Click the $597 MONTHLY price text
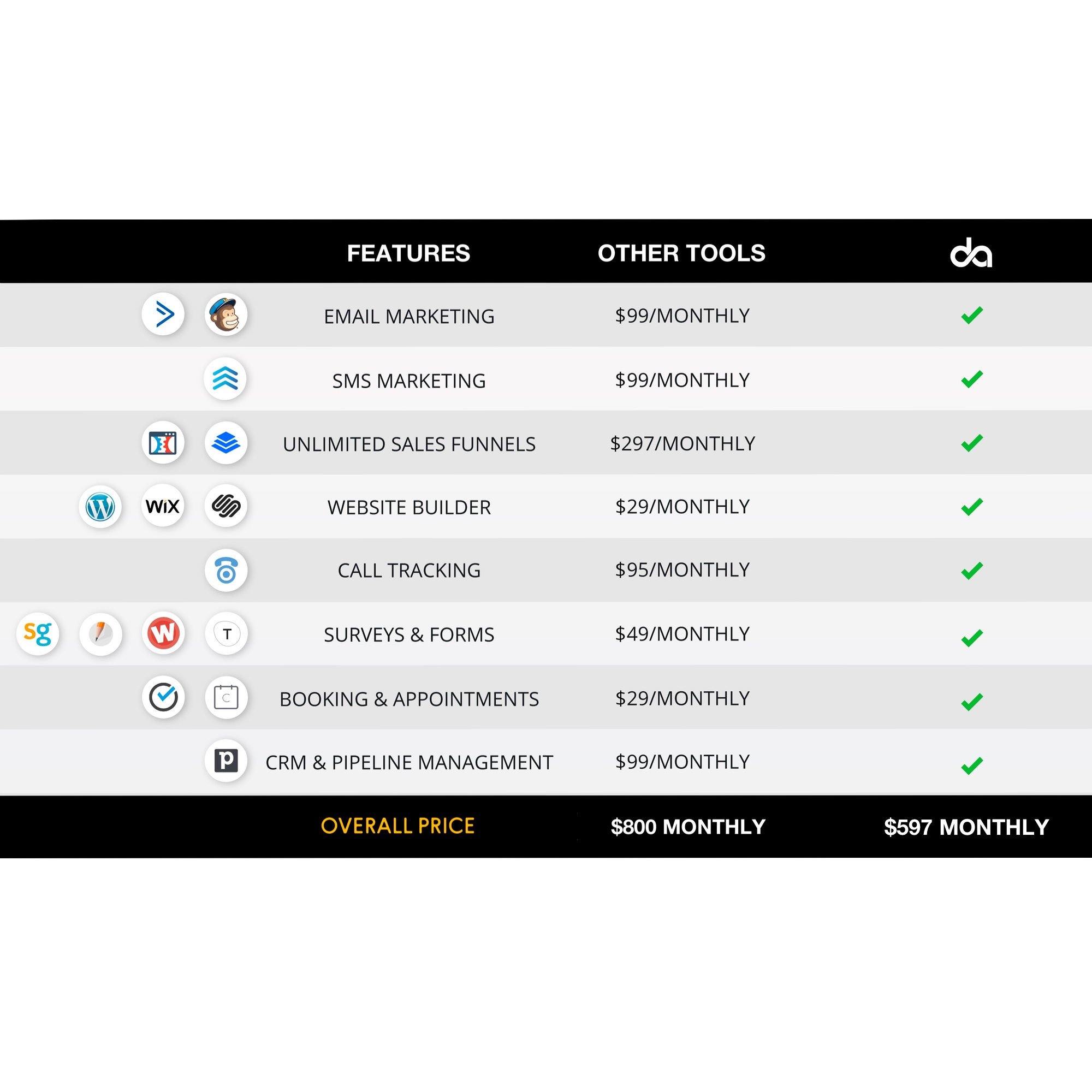The width and height of the screenshot is (1092, 1092). tap(966, 827)
